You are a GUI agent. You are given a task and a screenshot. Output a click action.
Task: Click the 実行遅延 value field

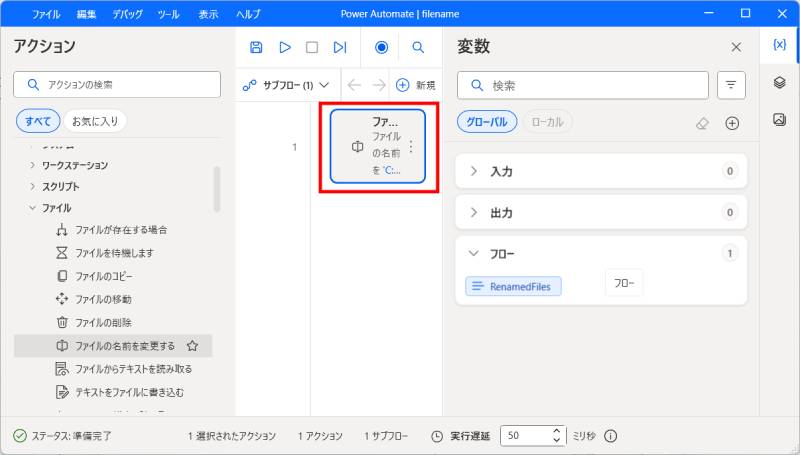526,436
